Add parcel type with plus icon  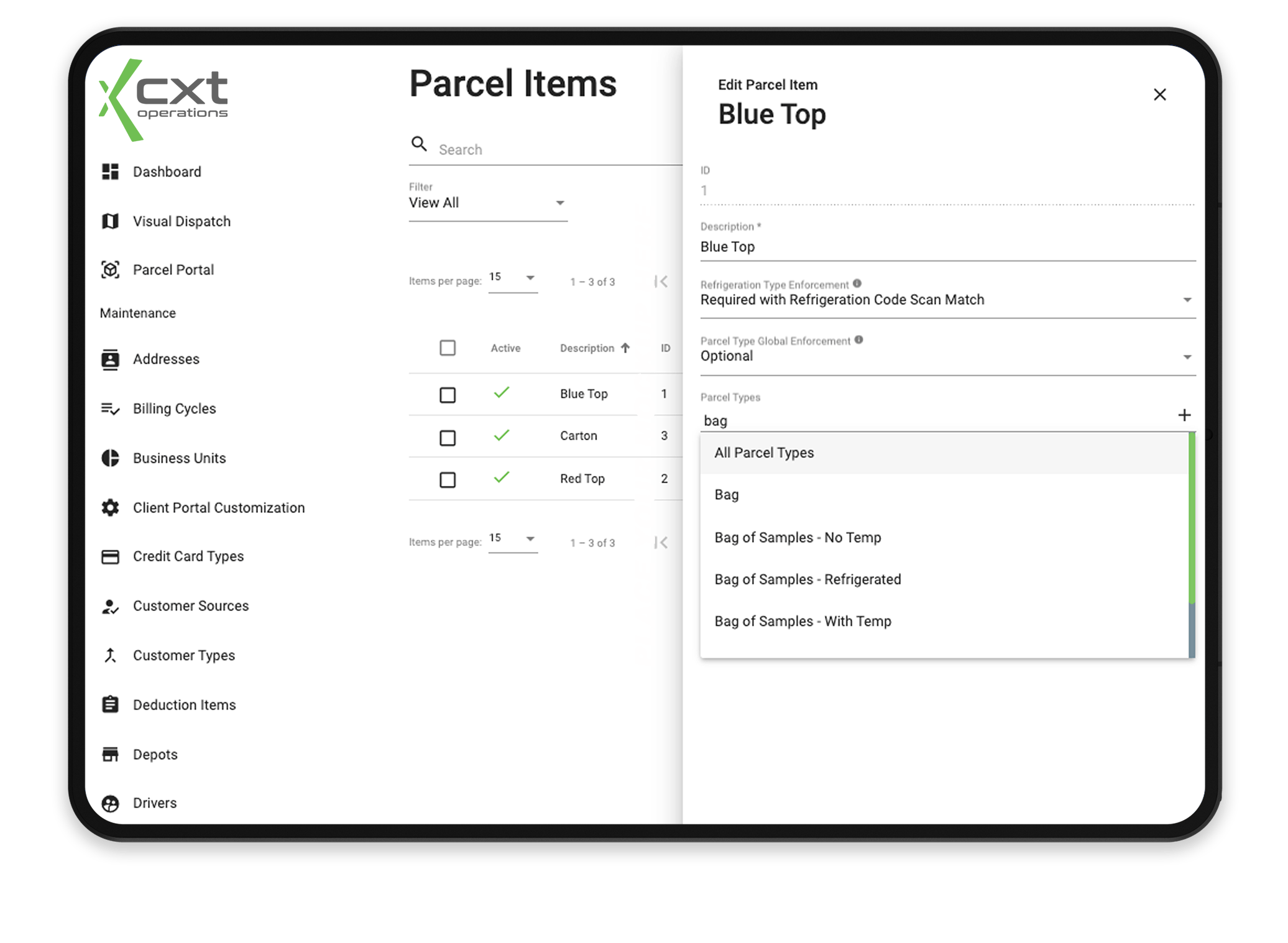tap(1184, 415)
